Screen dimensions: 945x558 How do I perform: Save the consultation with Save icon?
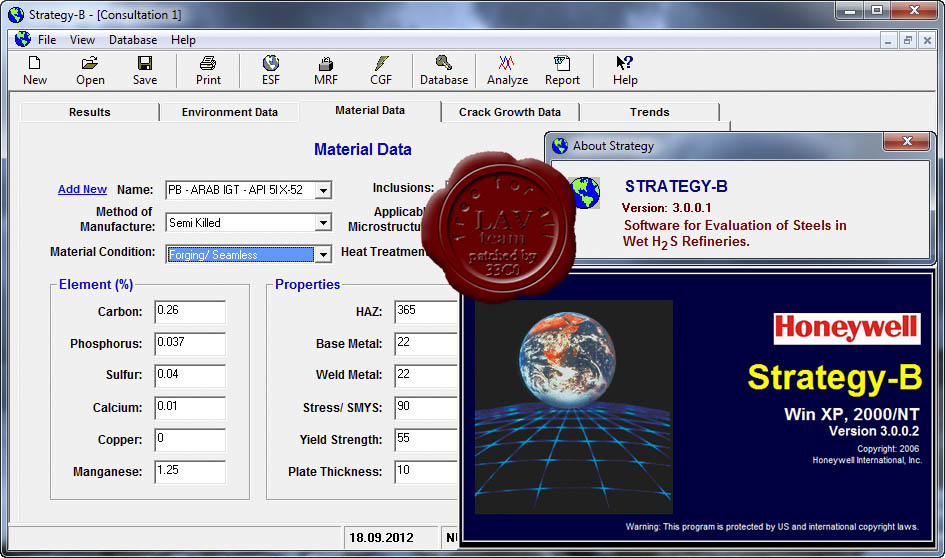coord(145,70)
